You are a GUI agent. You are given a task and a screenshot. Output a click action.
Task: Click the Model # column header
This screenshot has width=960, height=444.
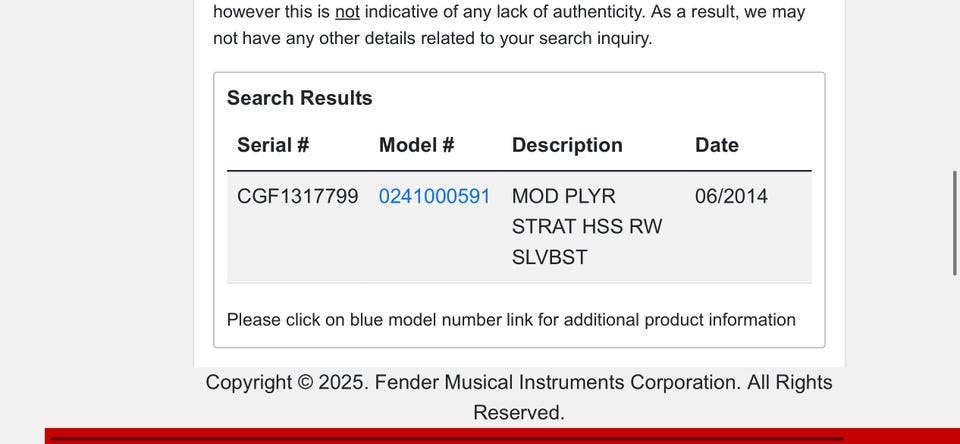point(416,145)
